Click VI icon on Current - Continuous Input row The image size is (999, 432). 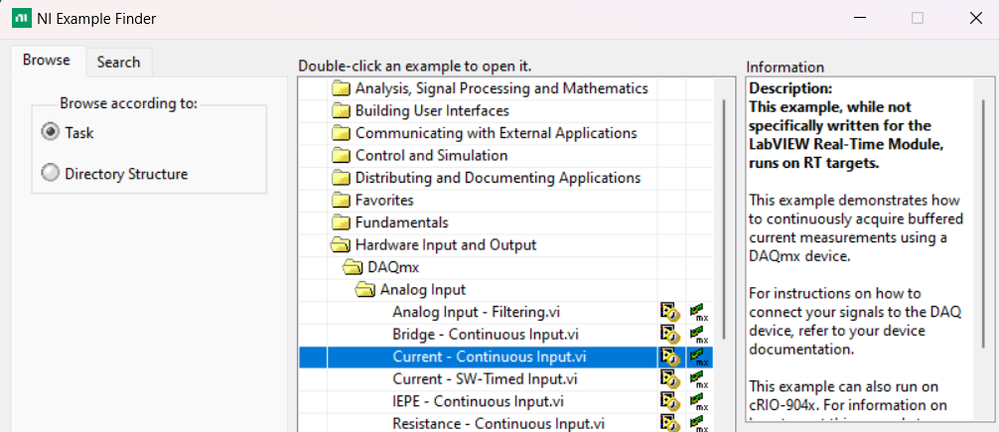[668, 357]
